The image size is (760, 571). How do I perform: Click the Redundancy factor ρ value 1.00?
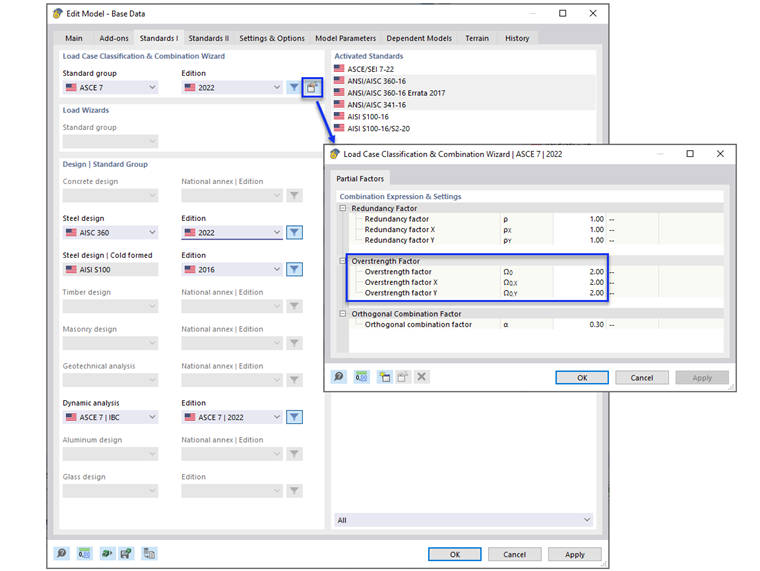(x=580, y=219)
